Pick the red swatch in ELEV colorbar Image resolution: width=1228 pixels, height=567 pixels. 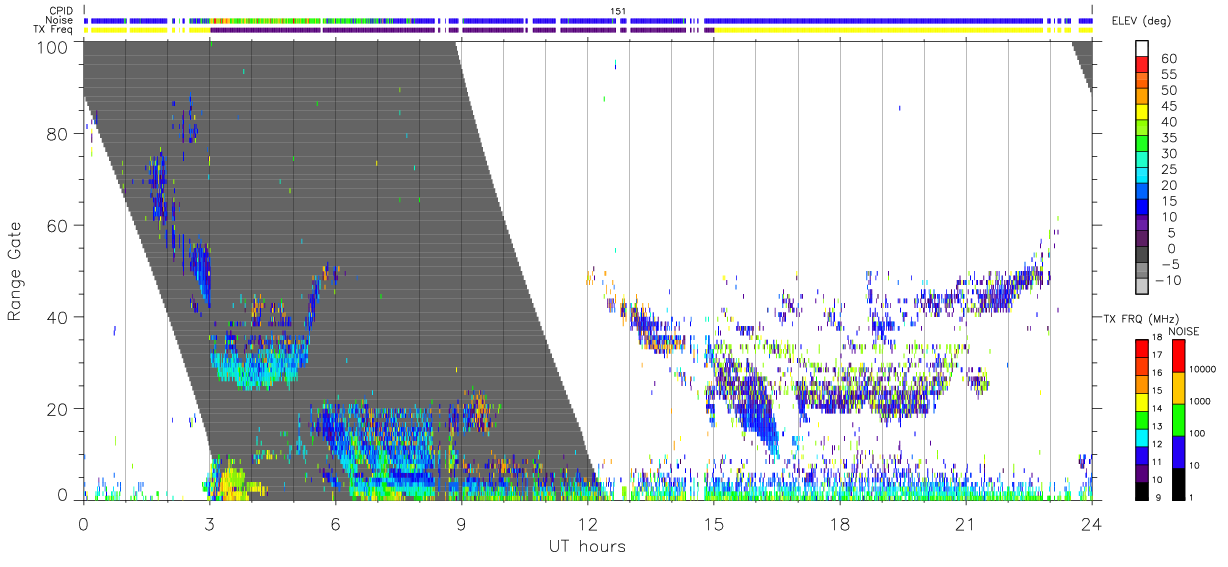[x=1142, y=64]
